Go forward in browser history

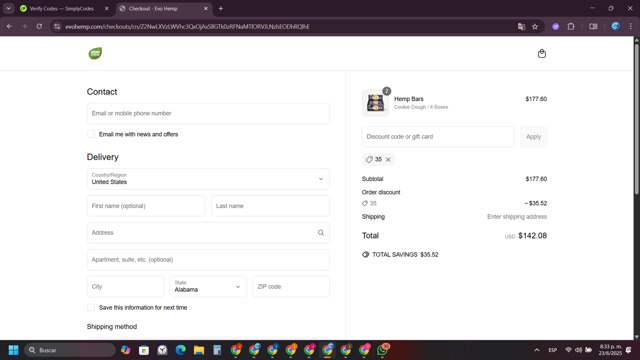click(24, 27)
